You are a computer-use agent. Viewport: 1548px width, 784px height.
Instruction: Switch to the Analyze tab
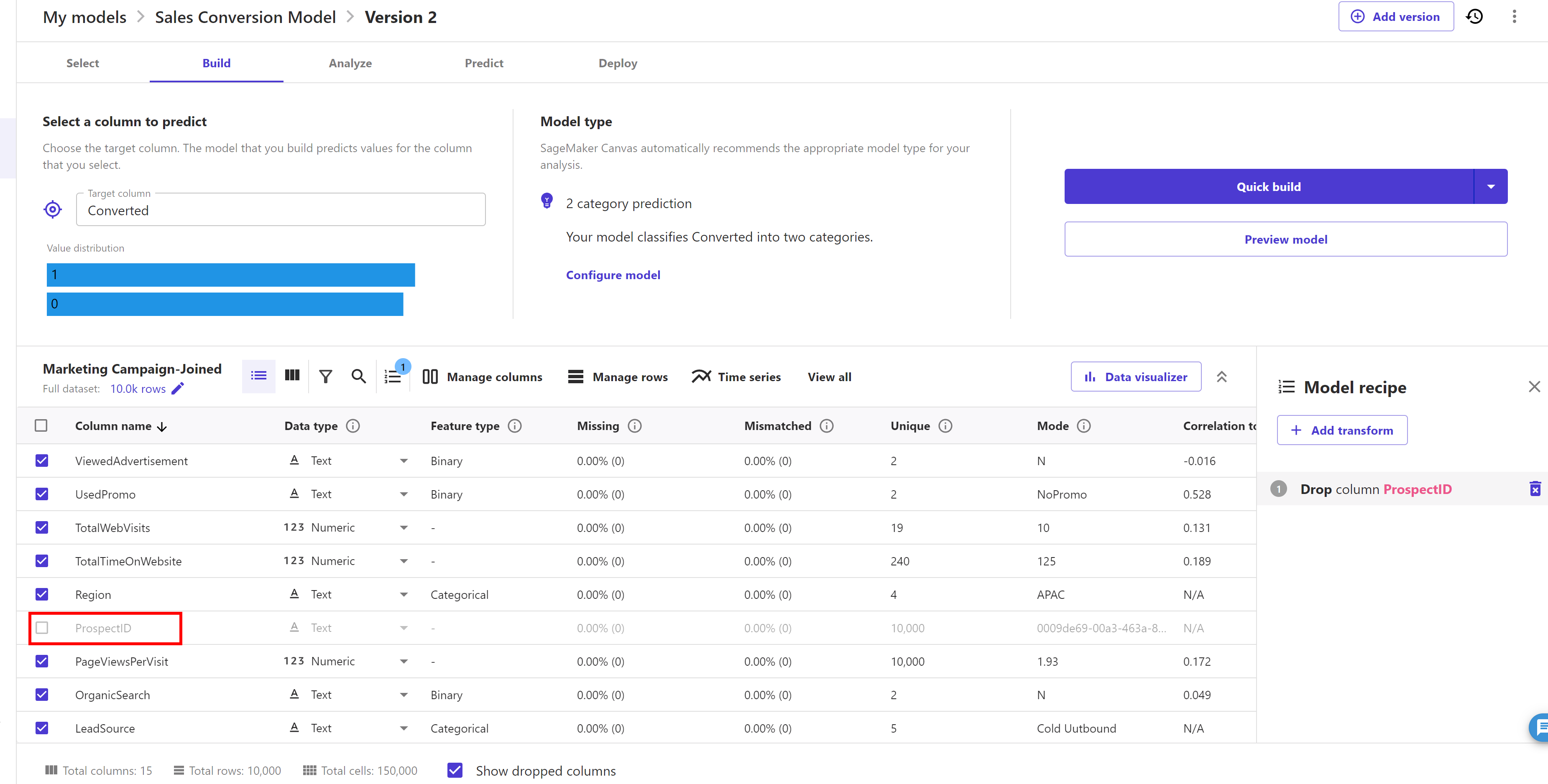(350, 63)
